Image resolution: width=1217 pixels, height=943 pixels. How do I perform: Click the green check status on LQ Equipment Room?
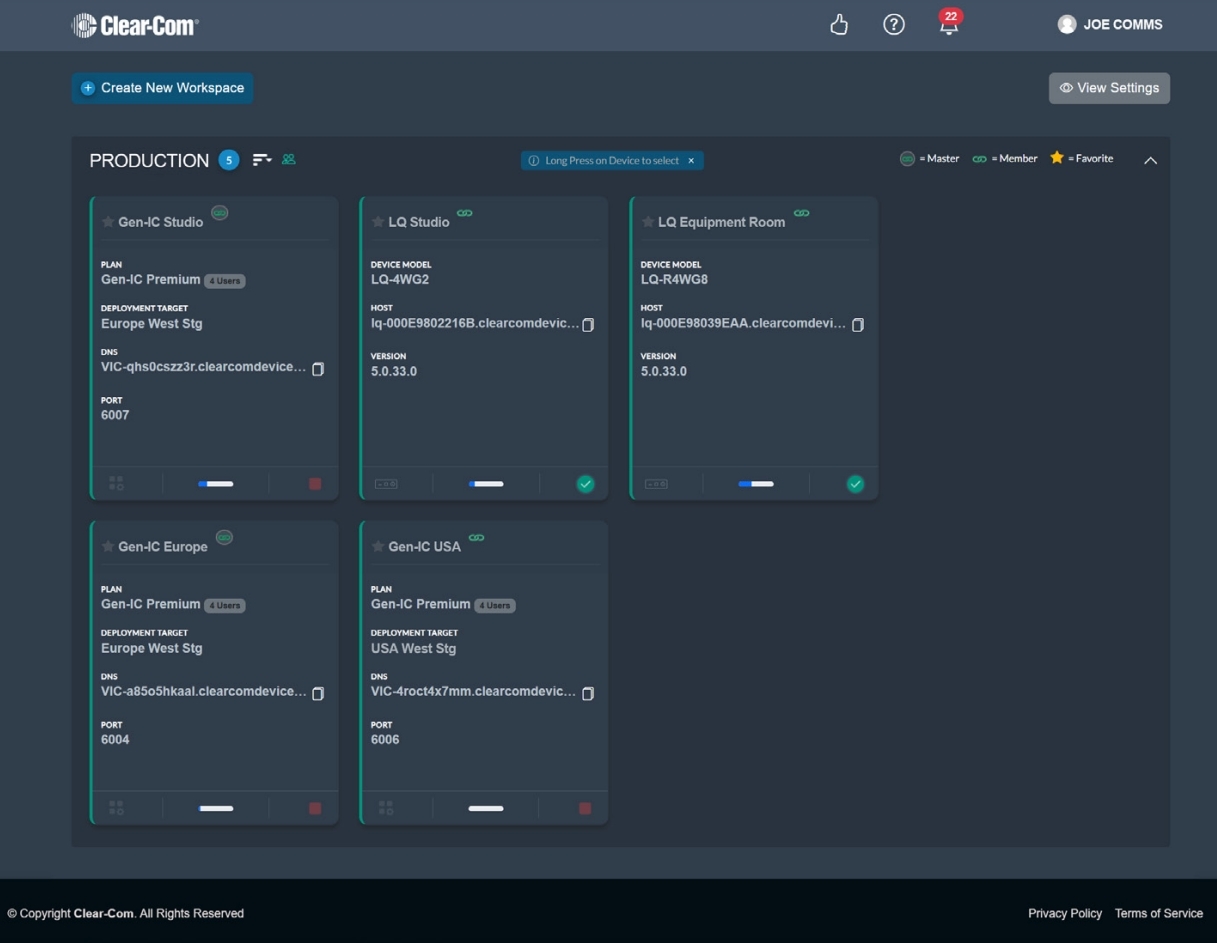855,484
